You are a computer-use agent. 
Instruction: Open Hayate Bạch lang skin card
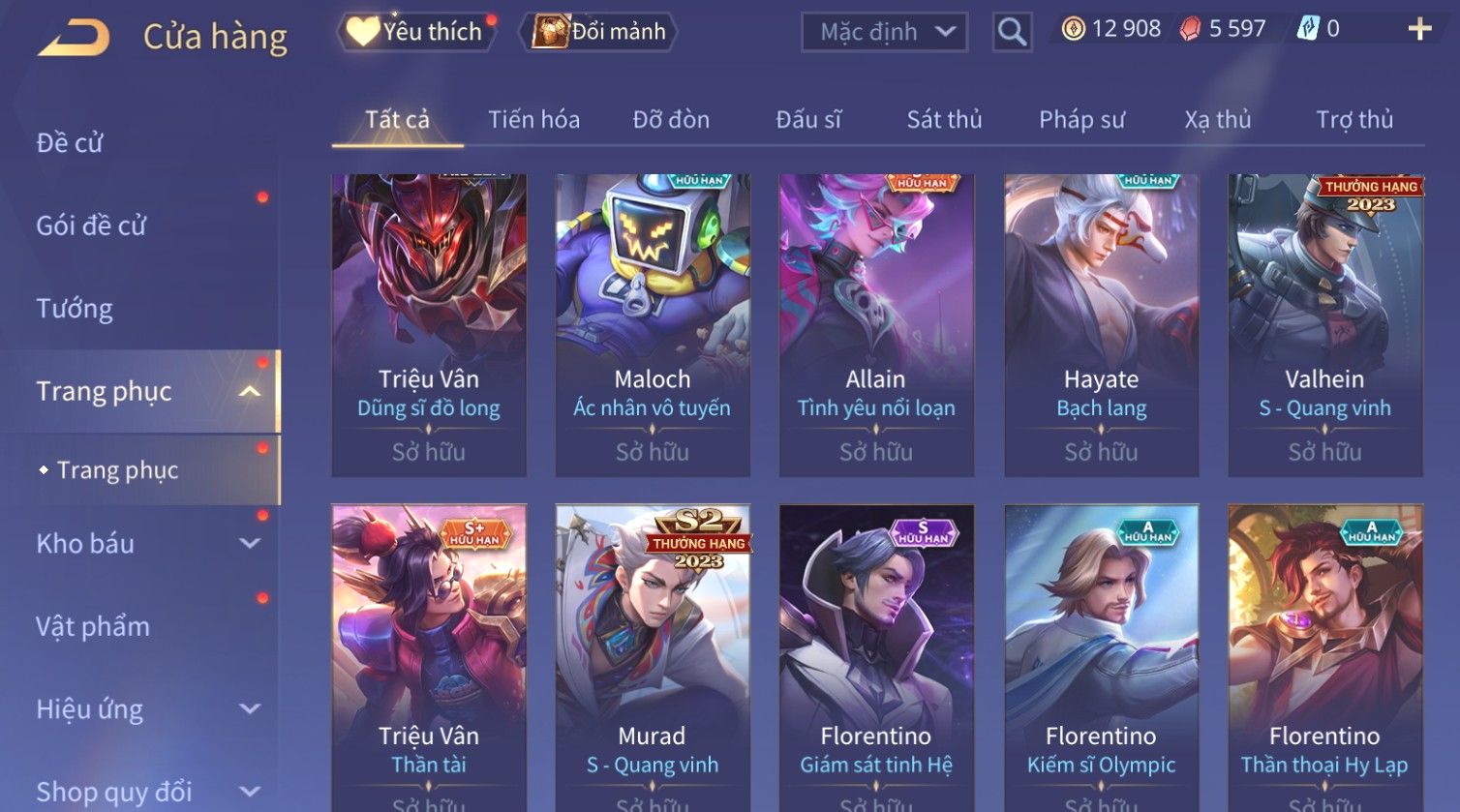[1101, 325]
